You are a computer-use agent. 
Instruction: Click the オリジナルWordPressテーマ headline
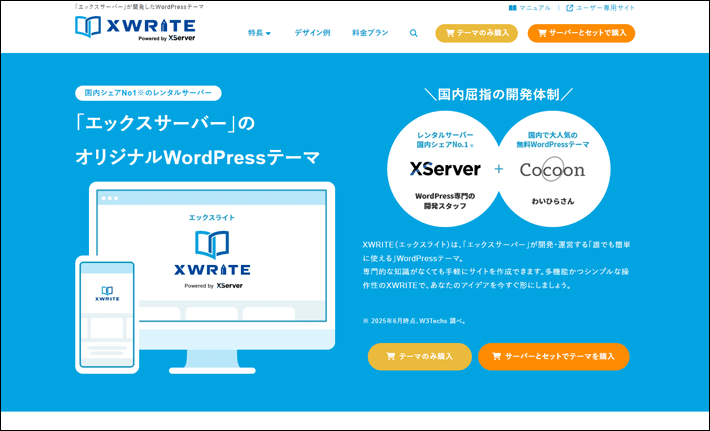point(198,157)
